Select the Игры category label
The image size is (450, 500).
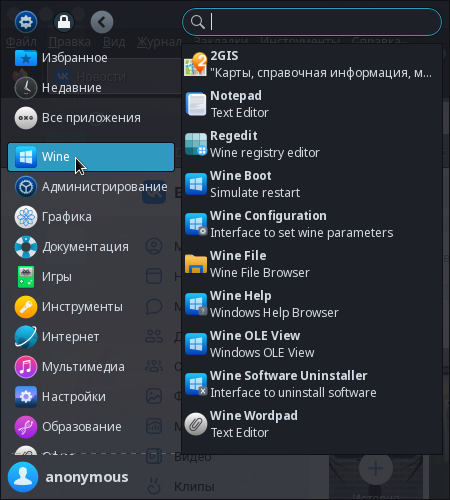[x=57, y=277]
